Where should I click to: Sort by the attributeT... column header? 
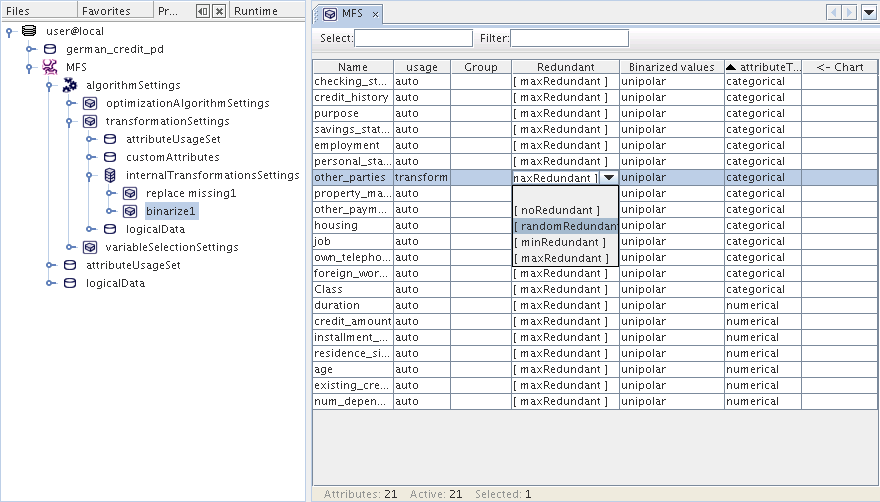tap(762, 67)
